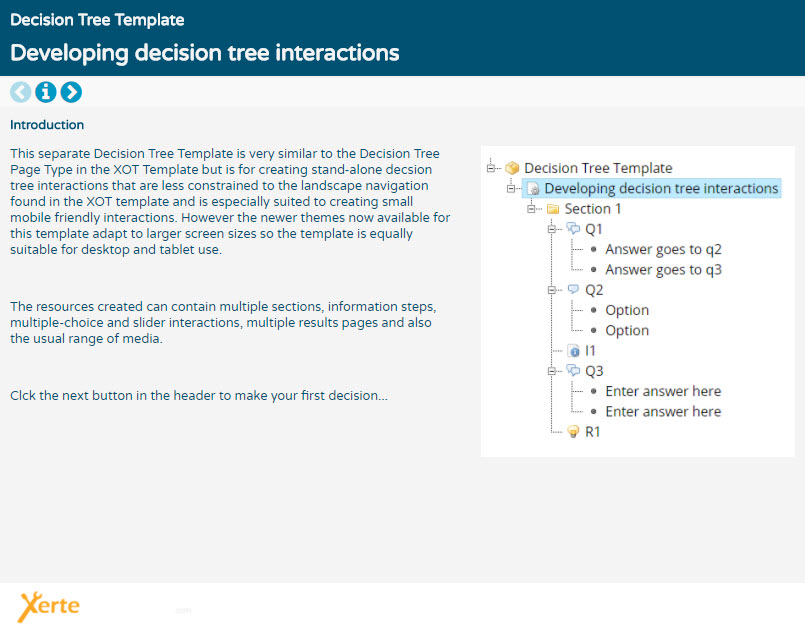This screenshot has height=635, width=805.
Task: Click the Xerte logo in footer
Action: pos(49,607)
